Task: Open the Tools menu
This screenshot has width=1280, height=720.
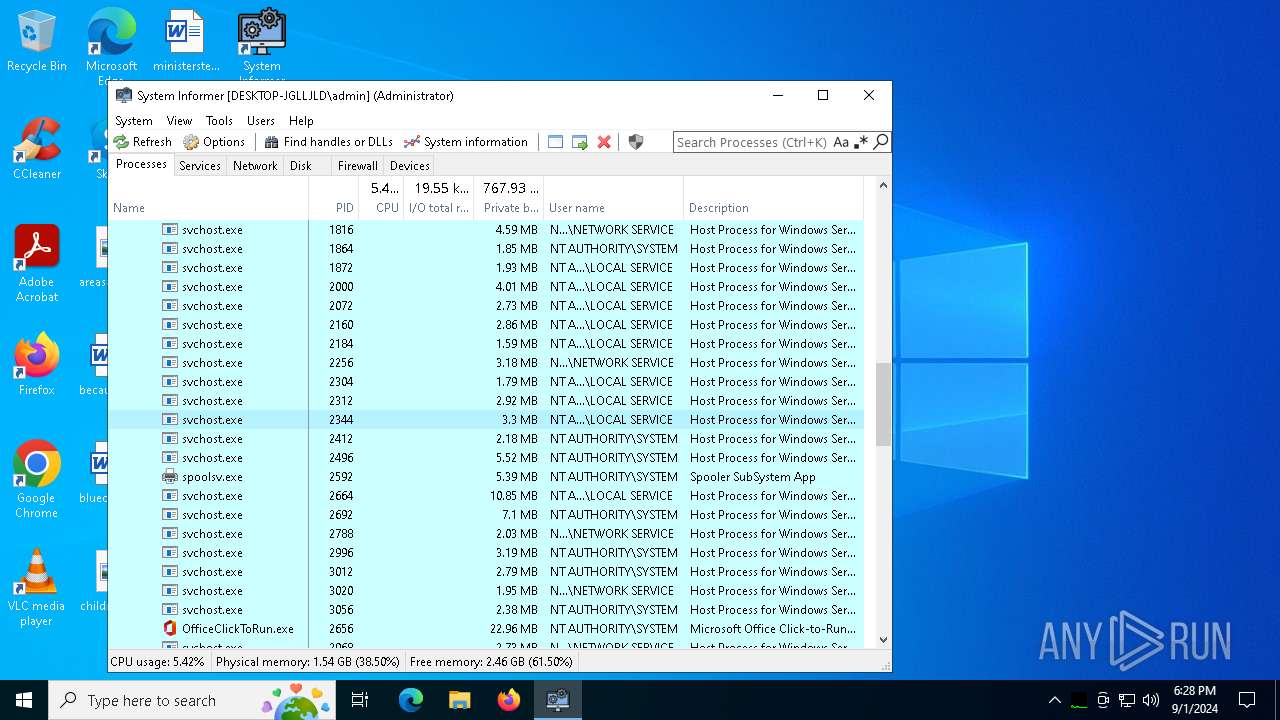Action: point(219,120)
